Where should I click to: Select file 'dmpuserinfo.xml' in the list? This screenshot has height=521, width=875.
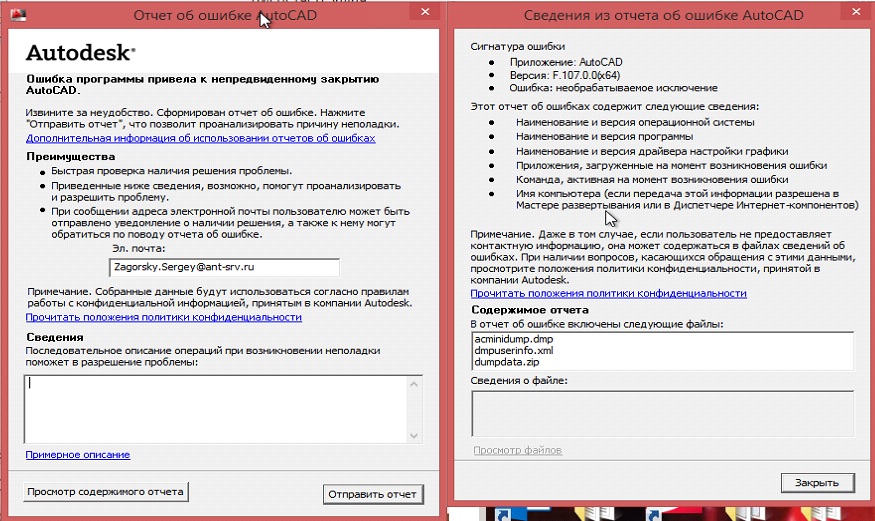(513, 351)
